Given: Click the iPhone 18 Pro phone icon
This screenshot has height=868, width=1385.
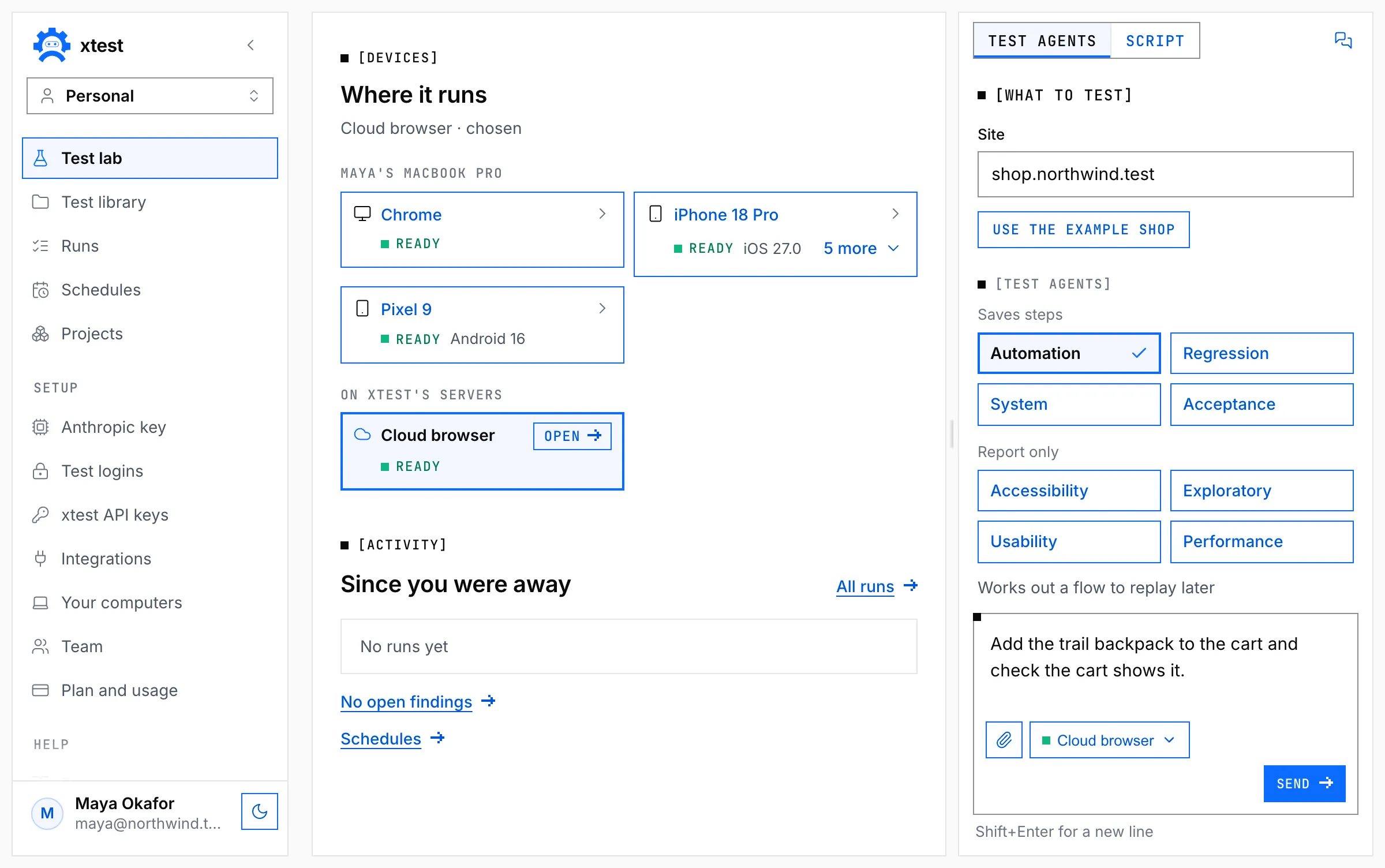Looking at the screenshot, I should pyautogui.click(x=656, y=214).
